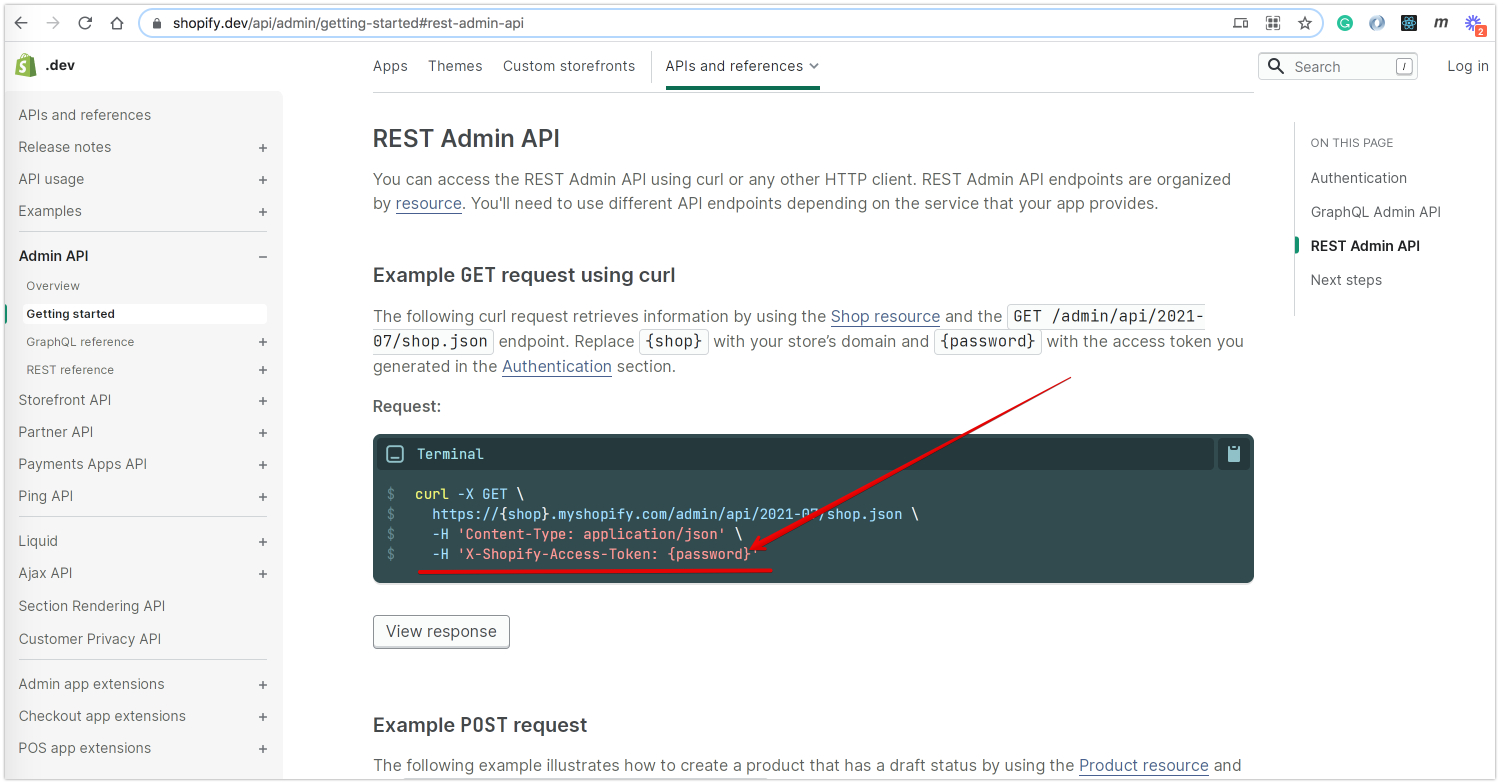Focus the Search input field
The height and width of the screenshot is (784, 1500).
(1338, 66)
